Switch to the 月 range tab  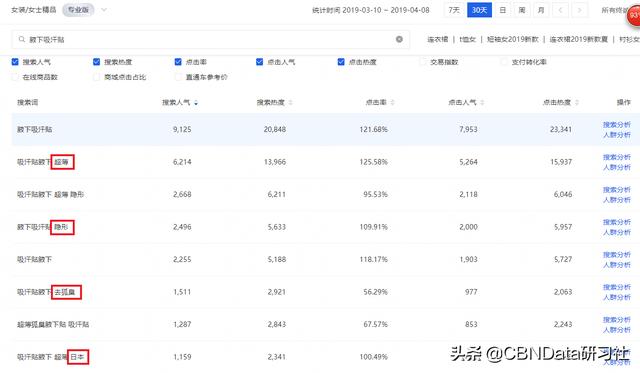tap(541, 10)
